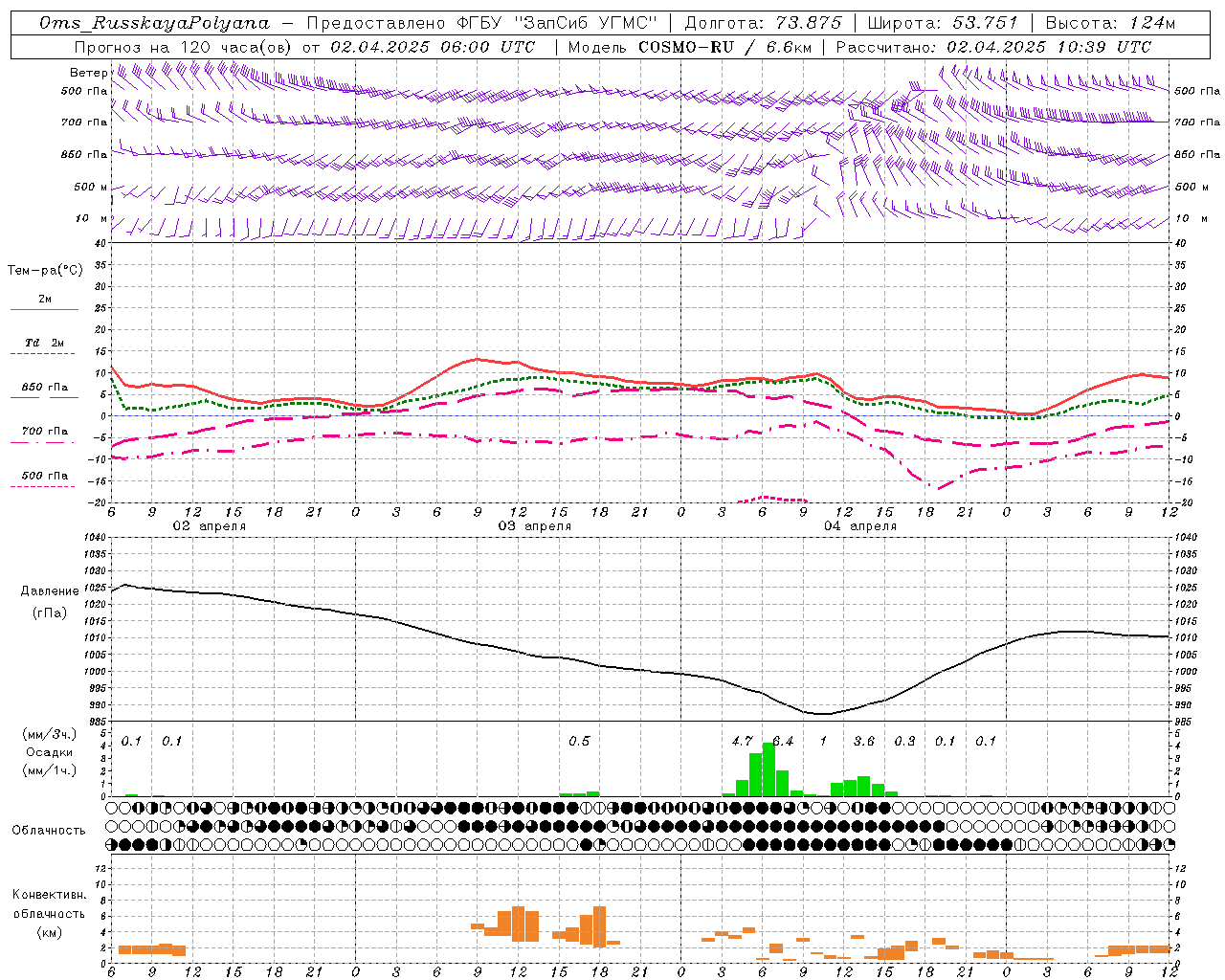Click the tallest green precipitation bar
Screen dimensions: 1225x980
click(x=768, y=769)
